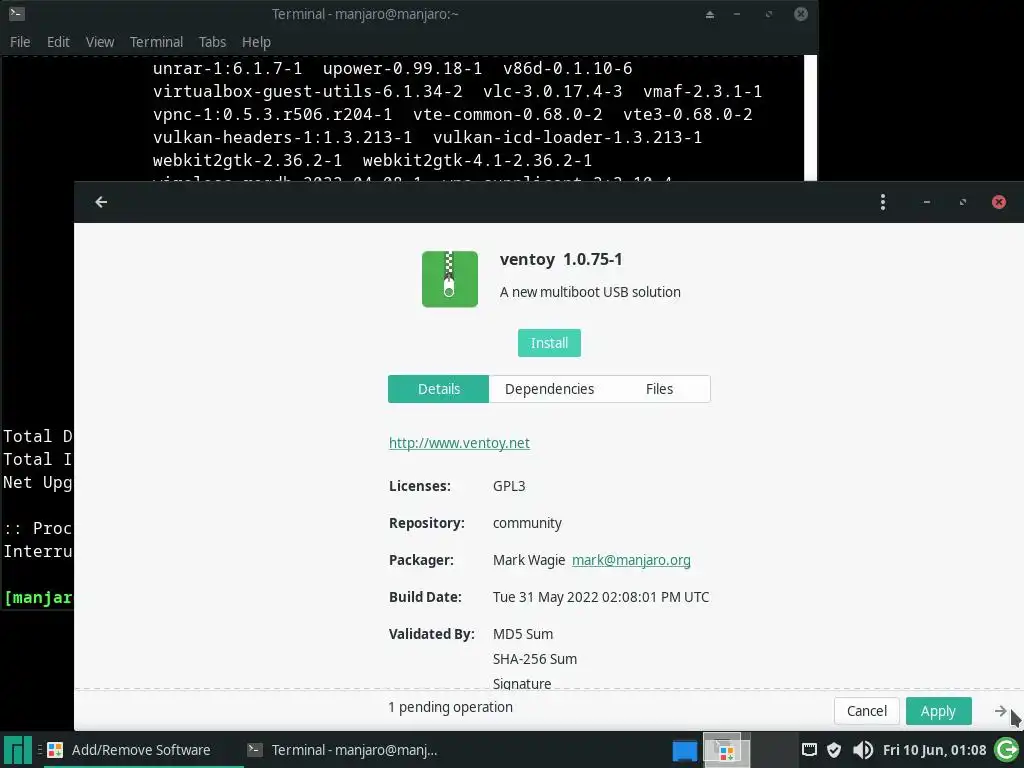The height and width of the screenshot is (768, 1024).
Task: Select the second workspace showing Pamac window
Action: 726,750
